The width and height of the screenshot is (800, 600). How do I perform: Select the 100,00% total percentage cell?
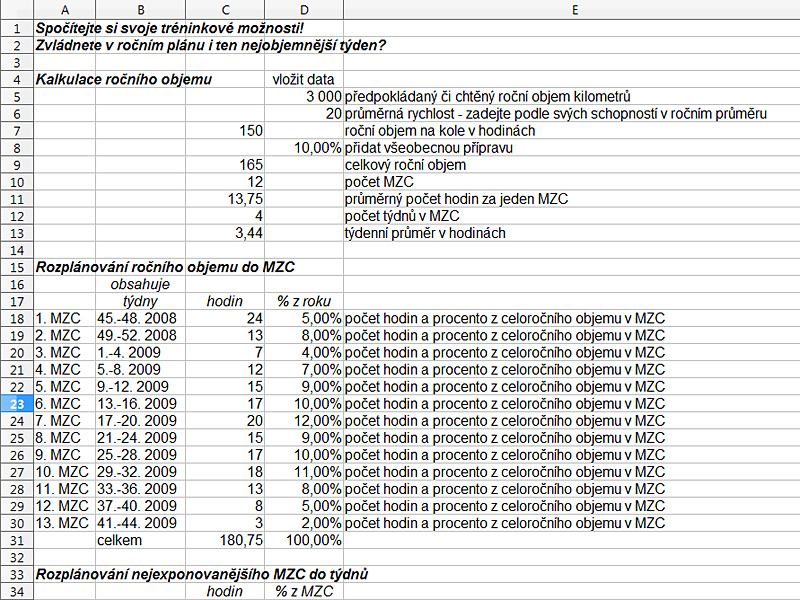304,539
